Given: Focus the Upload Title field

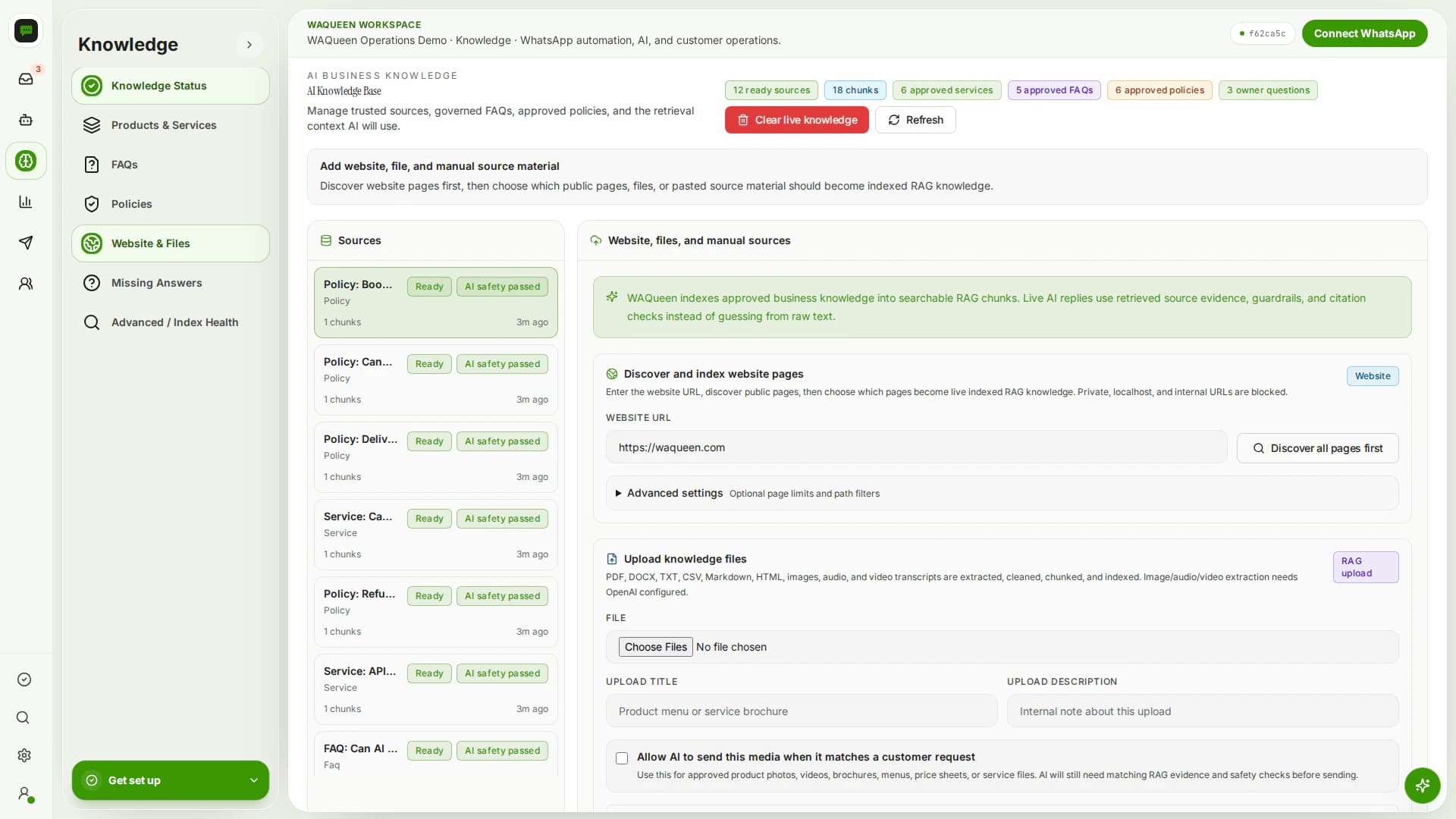Looking at the screenshot, I should [x=801, y=711].
